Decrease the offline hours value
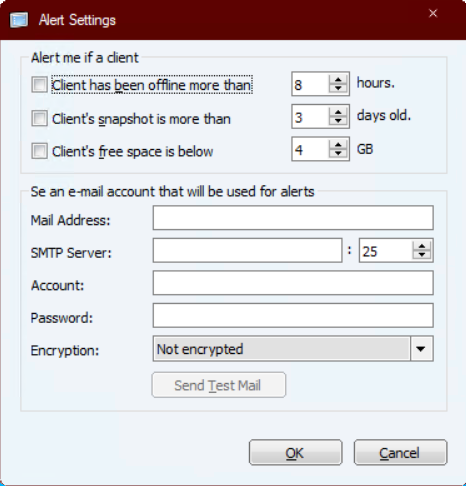 tap(338, 88)
